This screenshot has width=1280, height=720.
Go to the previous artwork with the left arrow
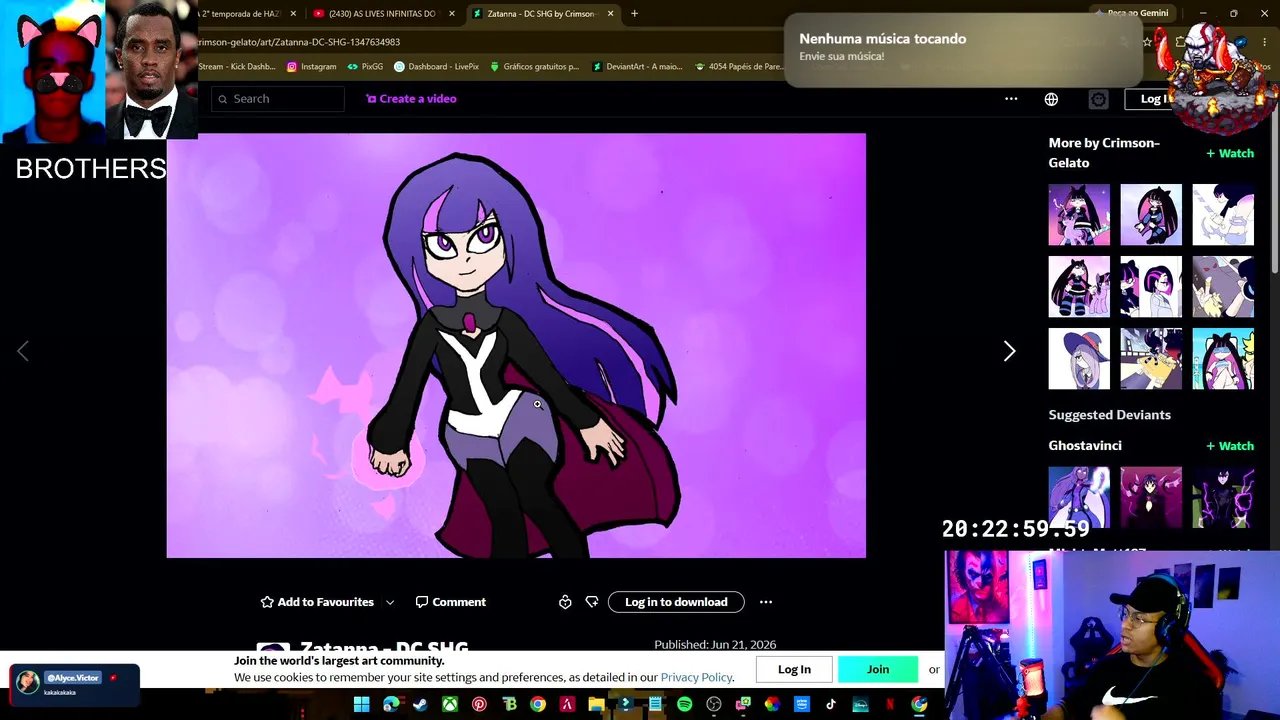tap(23, 351)
